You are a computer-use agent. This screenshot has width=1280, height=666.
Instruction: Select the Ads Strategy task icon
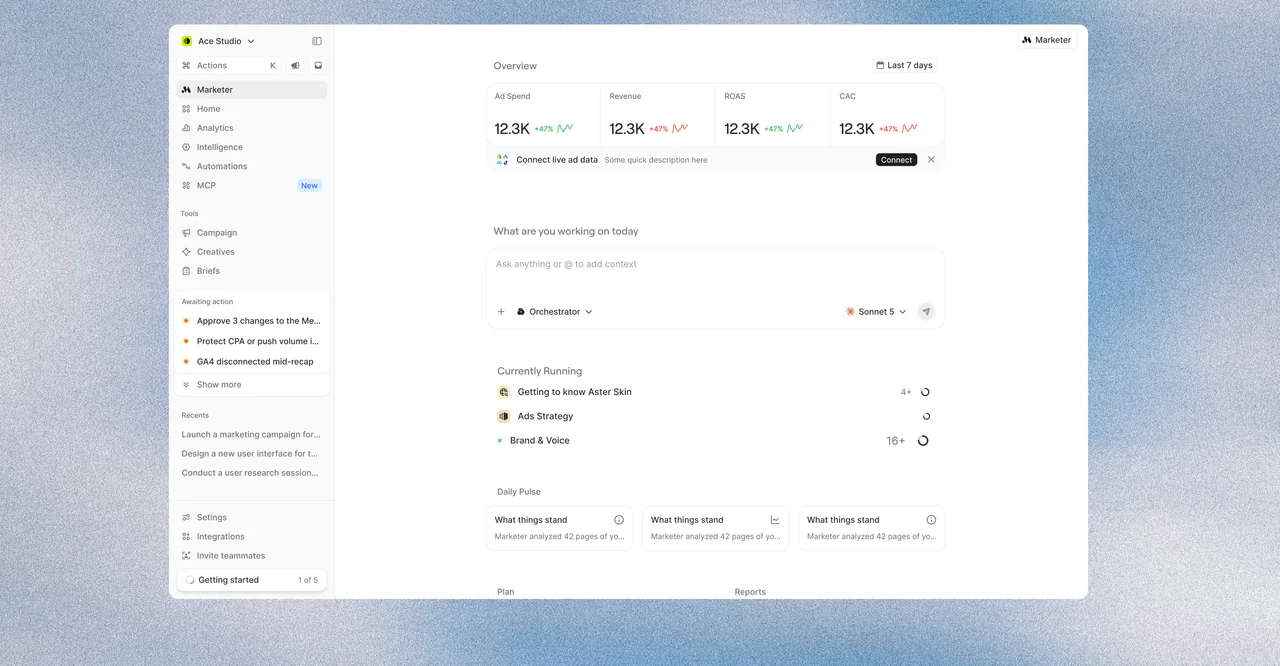[504, 416]
